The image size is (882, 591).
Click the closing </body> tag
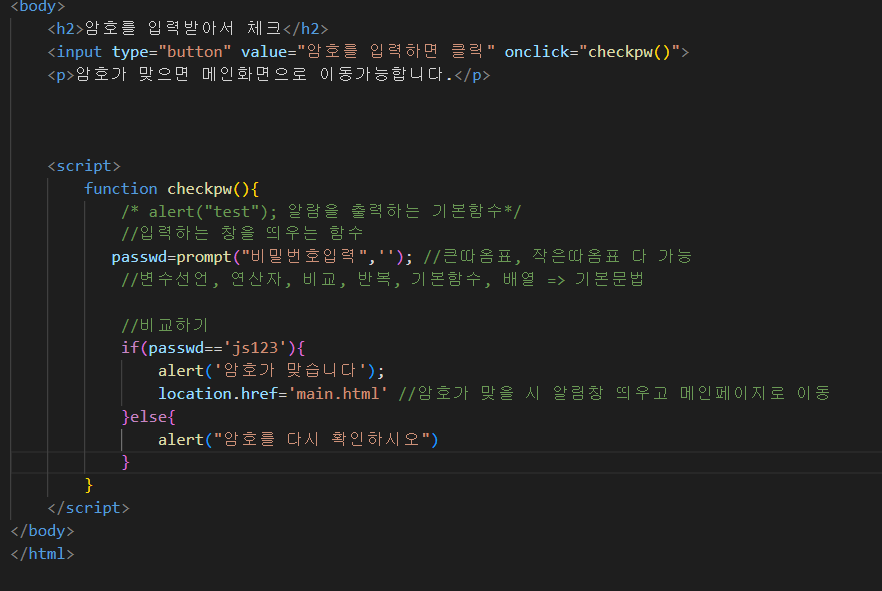42,531
